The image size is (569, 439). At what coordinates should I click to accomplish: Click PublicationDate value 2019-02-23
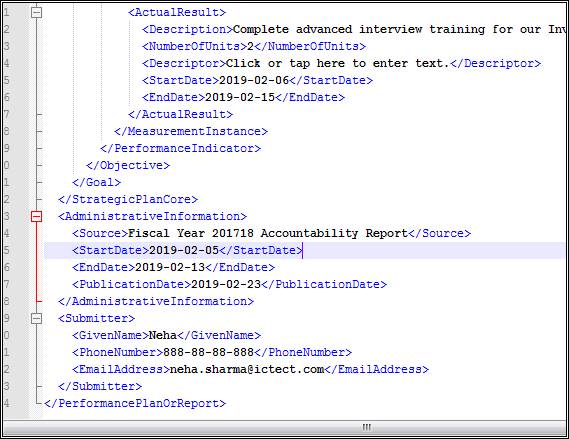226,284
